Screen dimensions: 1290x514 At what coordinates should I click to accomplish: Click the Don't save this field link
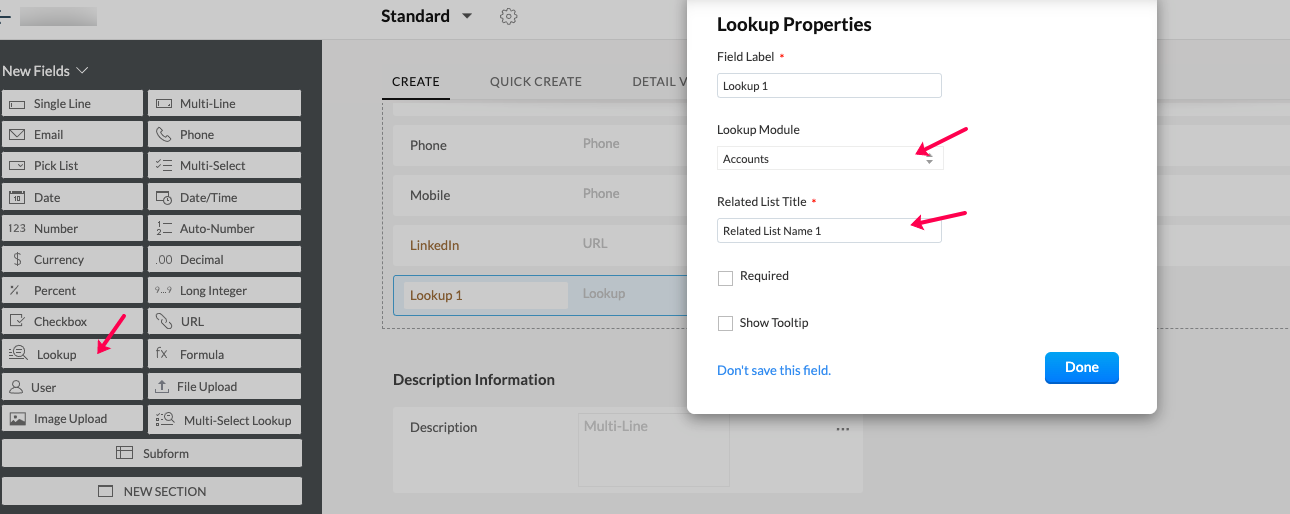click(x=774, y=370)
